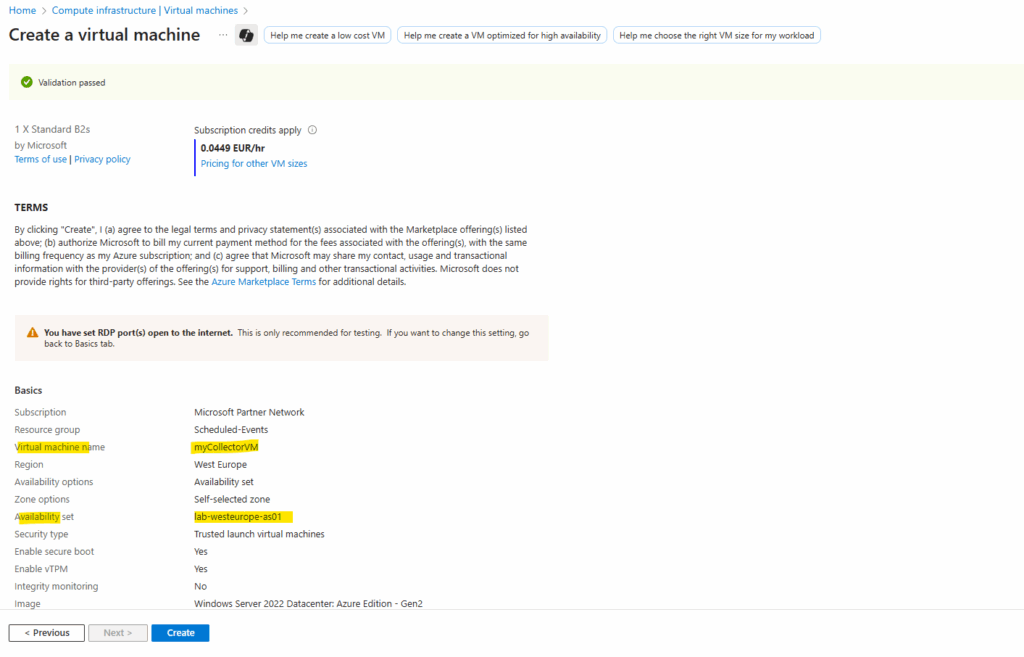The width and height of the screenshot is (1024, 657).
Task: Click the Basics section heading
Action: [28, 391]
